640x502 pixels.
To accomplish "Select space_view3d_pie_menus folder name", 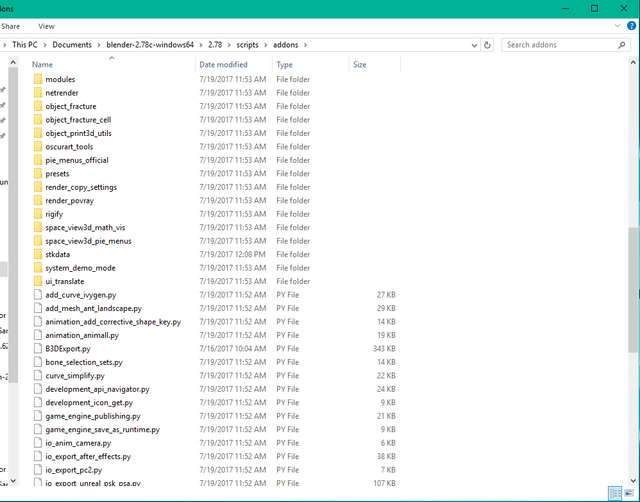I will [88, 241].
